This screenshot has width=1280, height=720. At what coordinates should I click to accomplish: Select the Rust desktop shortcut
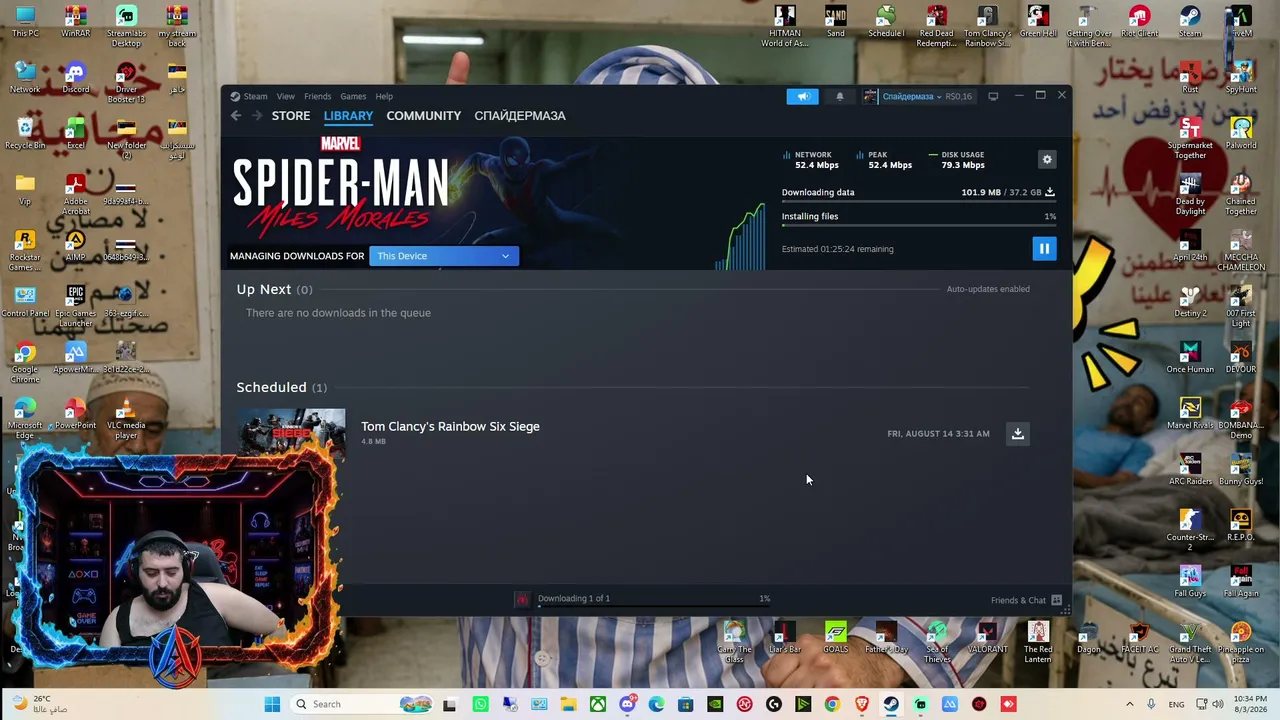[1190, 78]
